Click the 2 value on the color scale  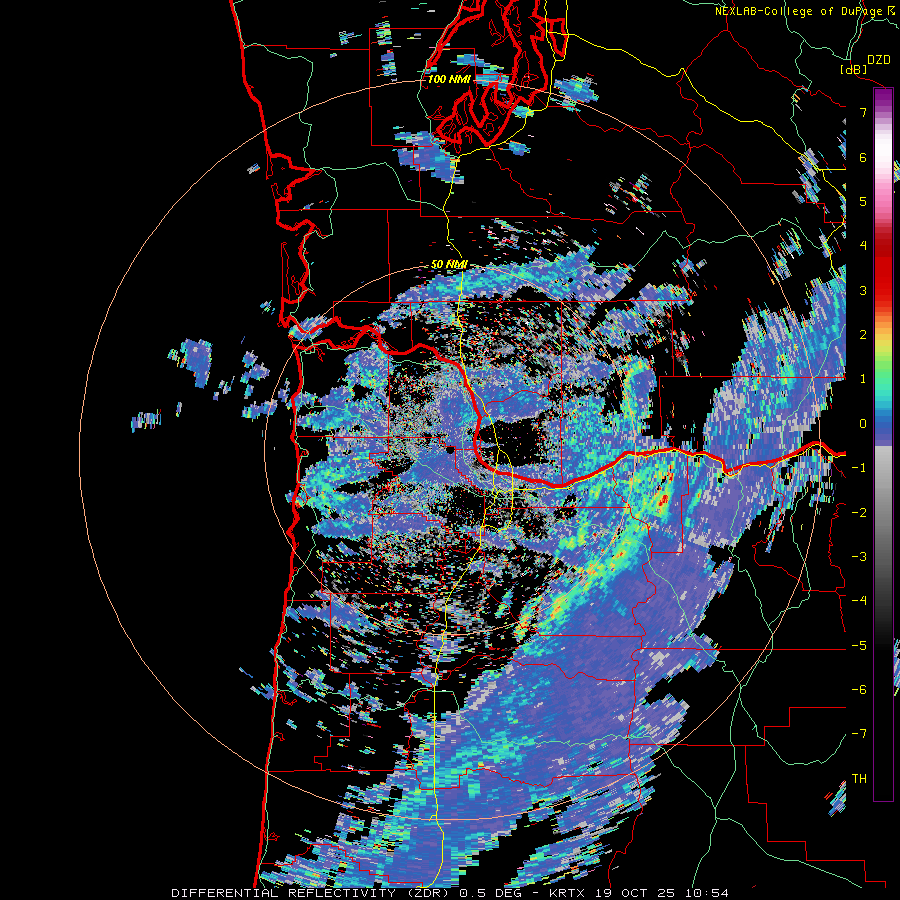(x=863, y=335)
